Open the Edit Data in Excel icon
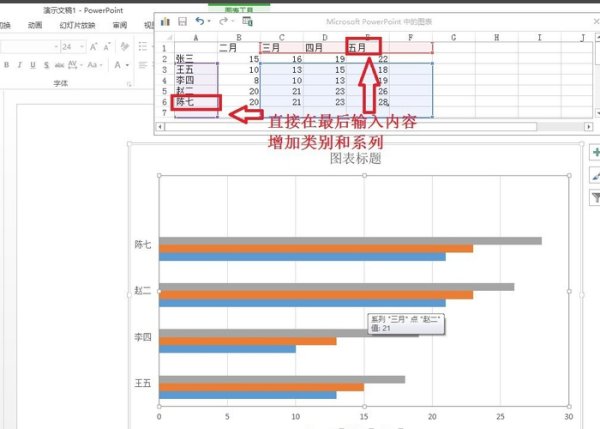The width and height of the screenshot is (600, 429). pos(247,21)
